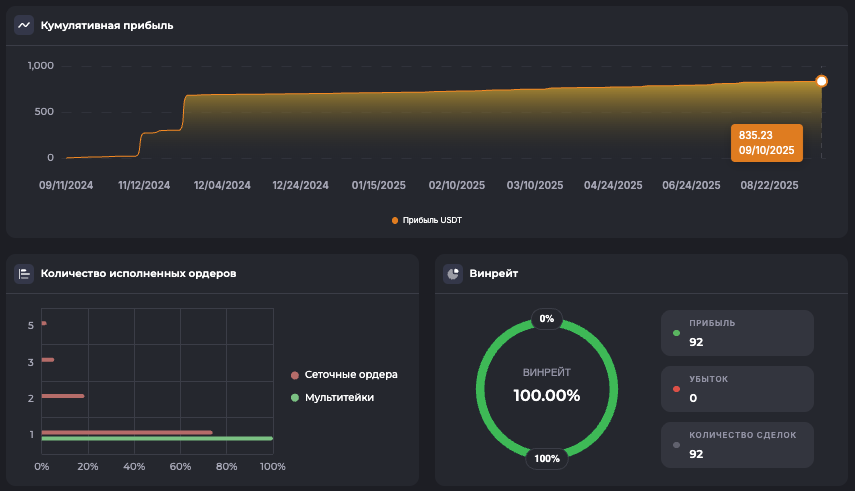Click the Винрейт pie chart icon
The width and height of the screenshot is (855, 491).
[453, 273]
